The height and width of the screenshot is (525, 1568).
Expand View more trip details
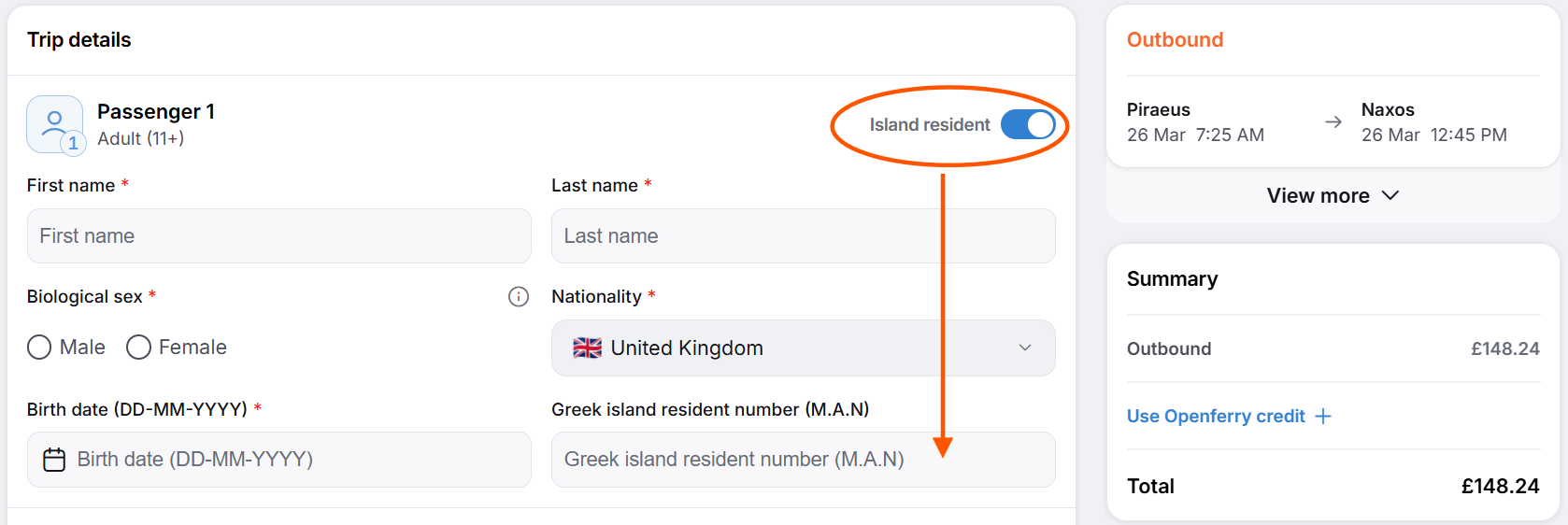1333,195
